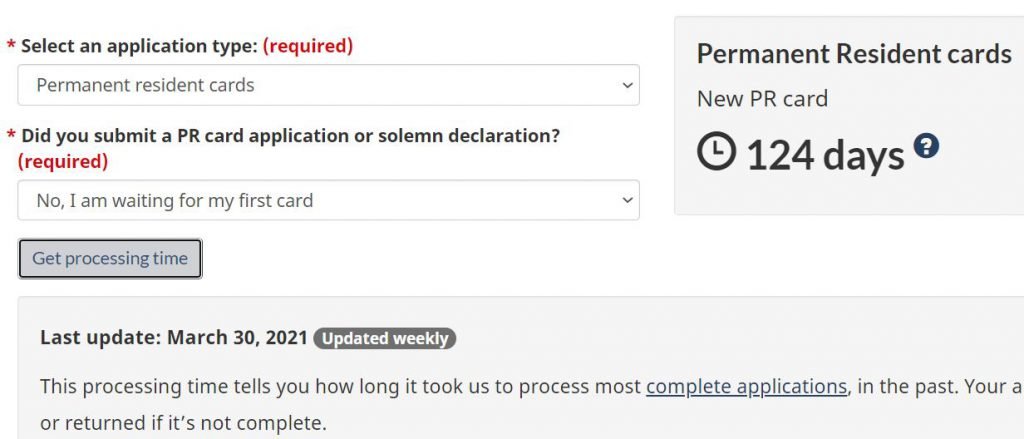Click Get processing time button
The image size is (1024, 439).
click(110, 258)
